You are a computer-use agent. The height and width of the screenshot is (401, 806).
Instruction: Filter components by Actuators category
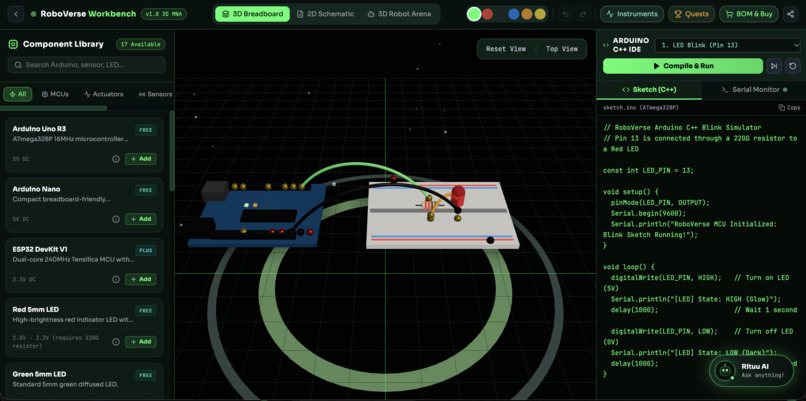click(103, 94)
